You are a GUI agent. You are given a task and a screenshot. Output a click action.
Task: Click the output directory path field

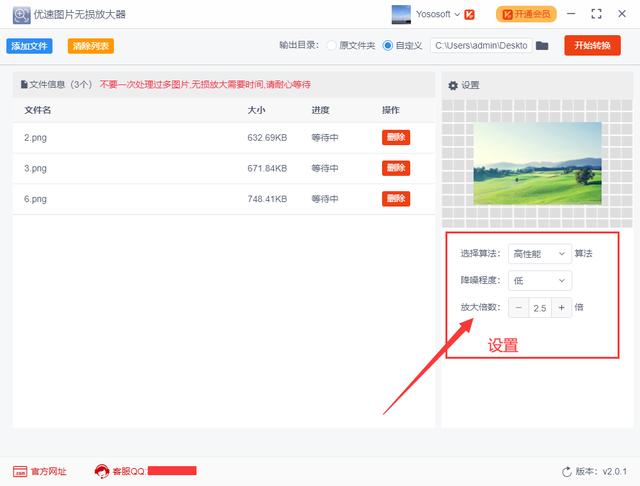point(481,45)
